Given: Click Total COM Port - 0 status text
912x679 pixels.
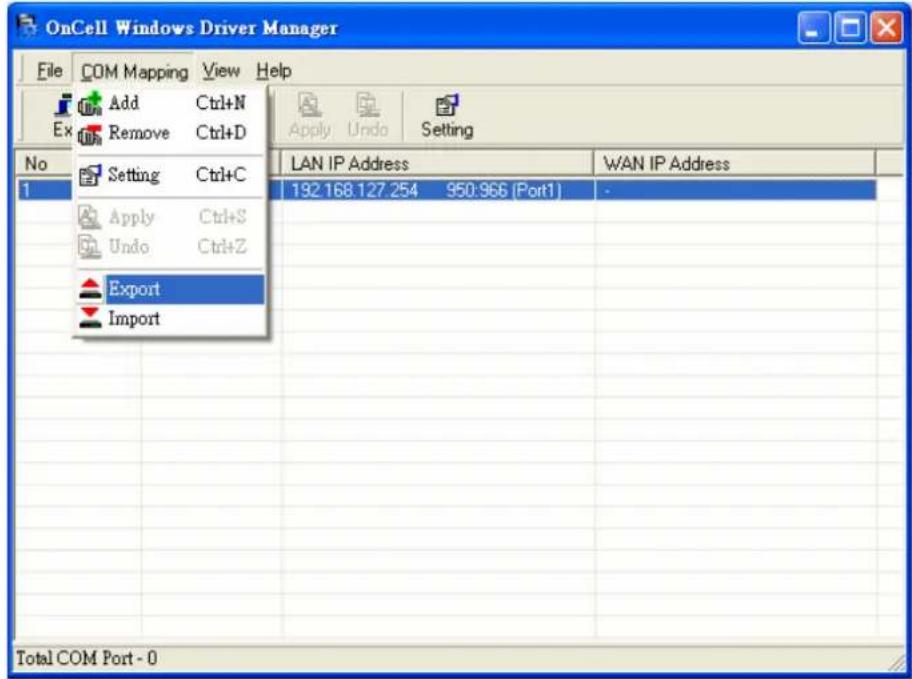Looking at the screenshot, I should [x=87, y=658].
